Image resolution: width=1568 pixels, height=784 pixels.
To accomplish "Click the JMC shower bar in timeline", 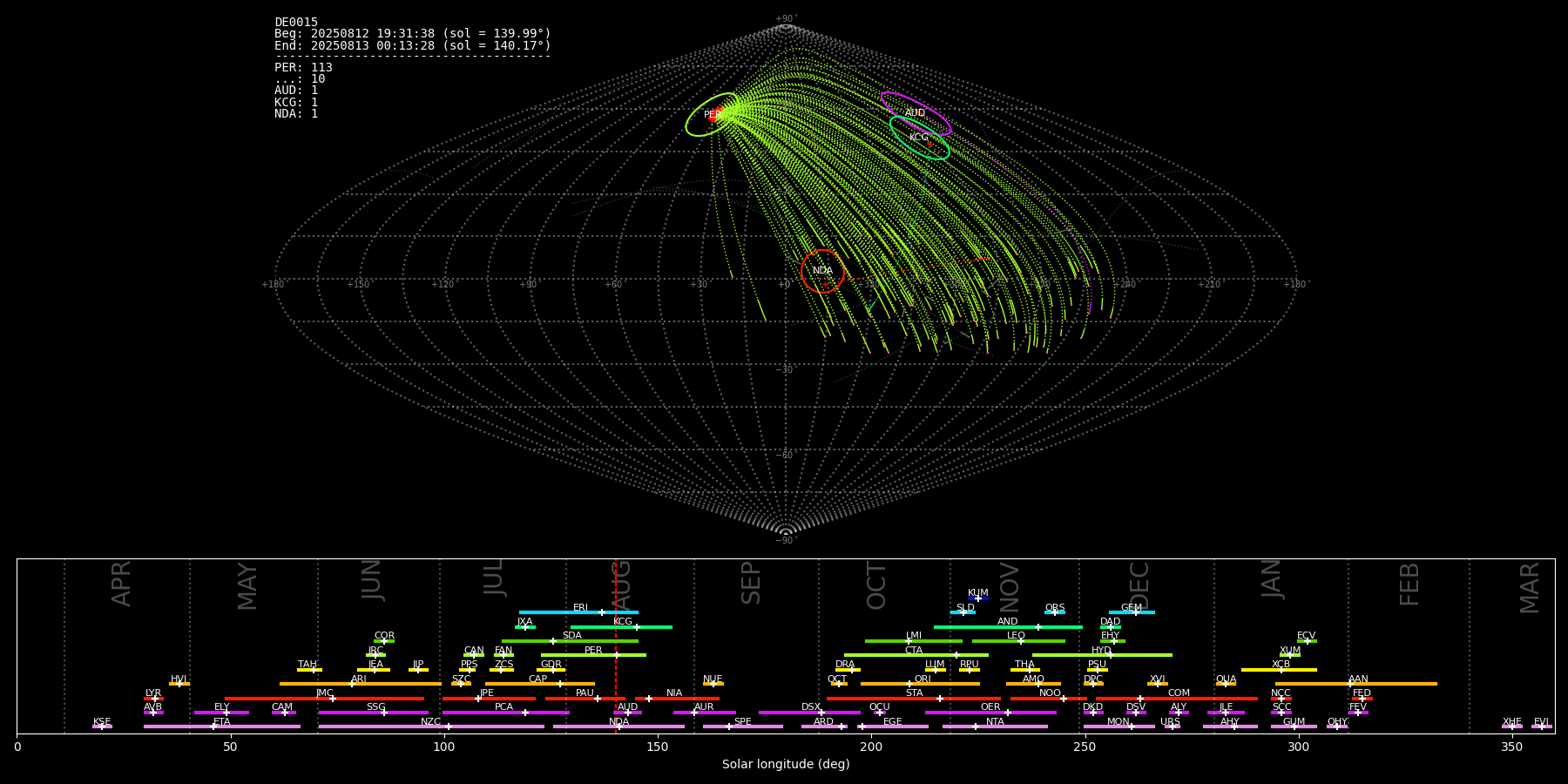I will [x=324, y=699].
